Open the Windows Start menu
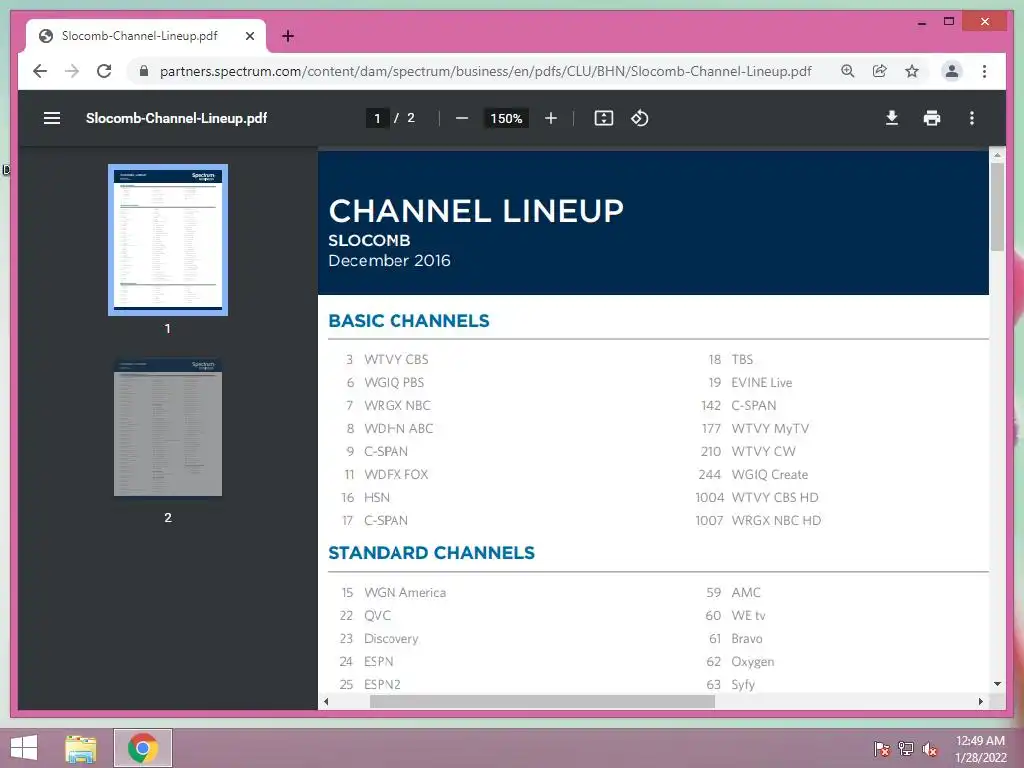The image size is (1024, 768). [24, 748]
